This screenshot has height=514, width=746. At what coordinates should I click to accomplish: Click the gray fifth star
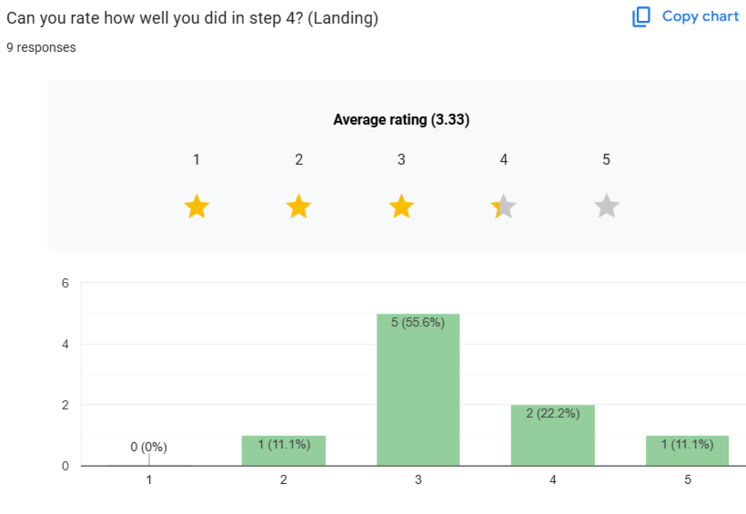point(606,207)
